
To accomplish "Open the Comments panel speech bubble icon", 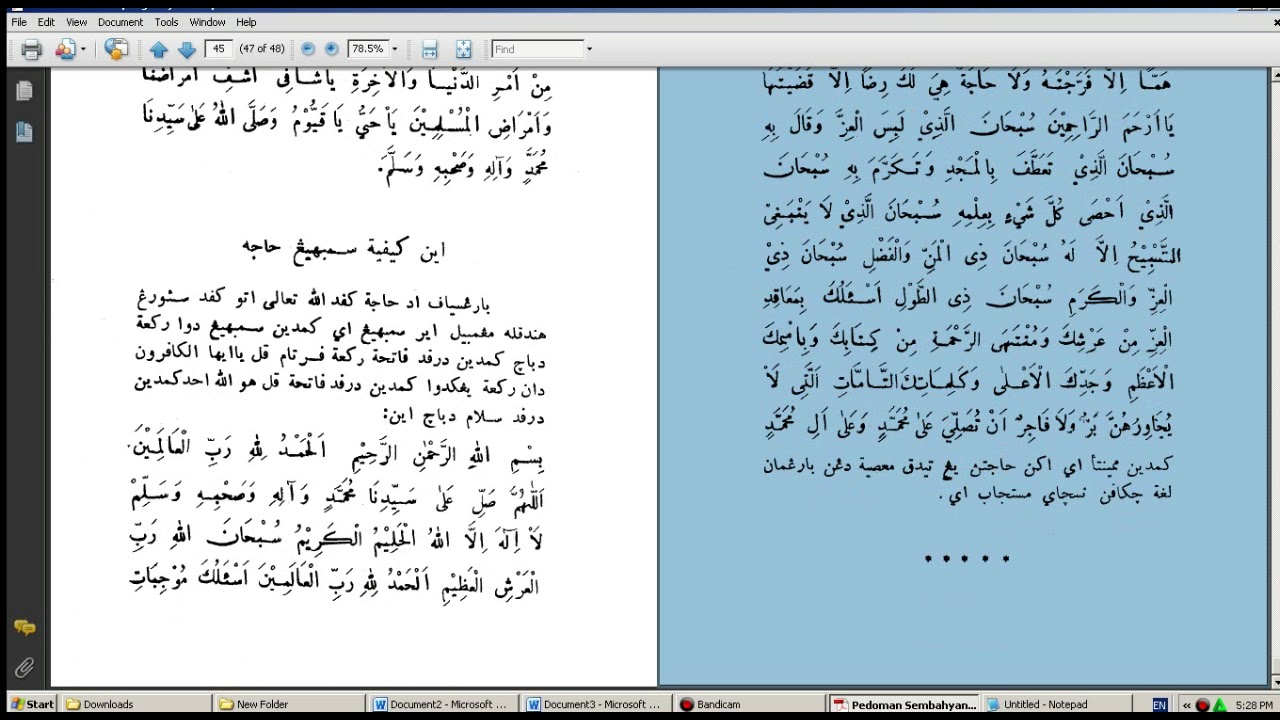I will [x=24, y=628].
